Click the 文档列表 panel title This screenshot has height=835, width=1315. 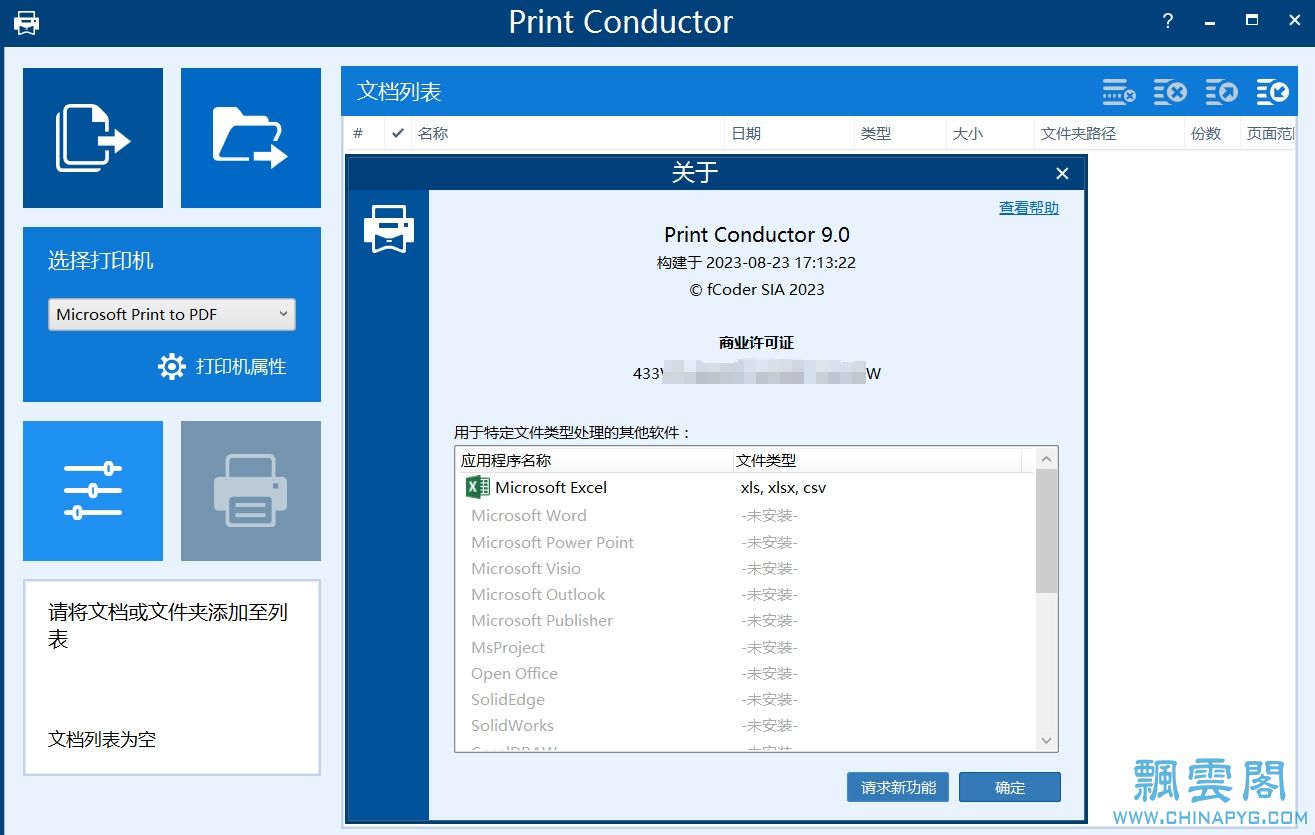coord(399,92)
